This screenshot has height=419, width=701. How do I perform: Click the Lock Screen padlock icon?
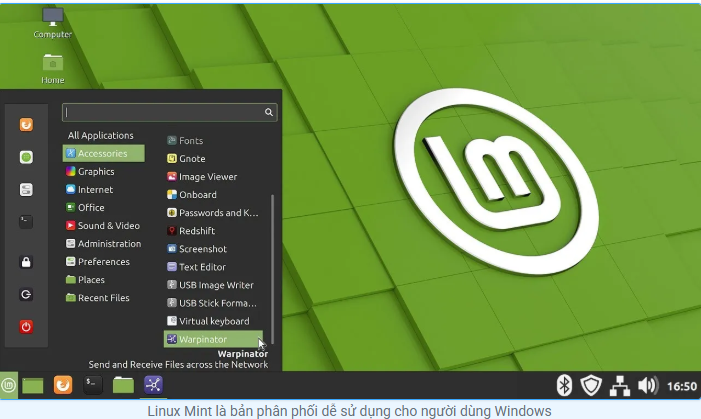pos(26,262)
